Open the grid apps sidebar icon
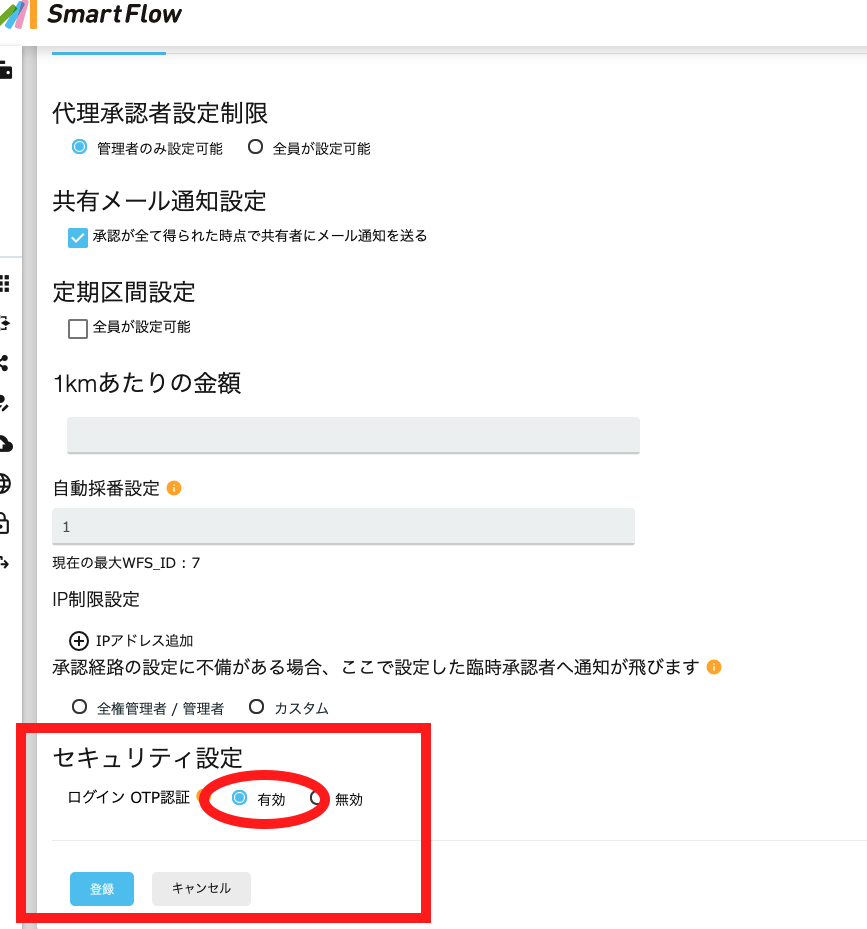Screen dimensions: 867x929 [x=5, y=283]
